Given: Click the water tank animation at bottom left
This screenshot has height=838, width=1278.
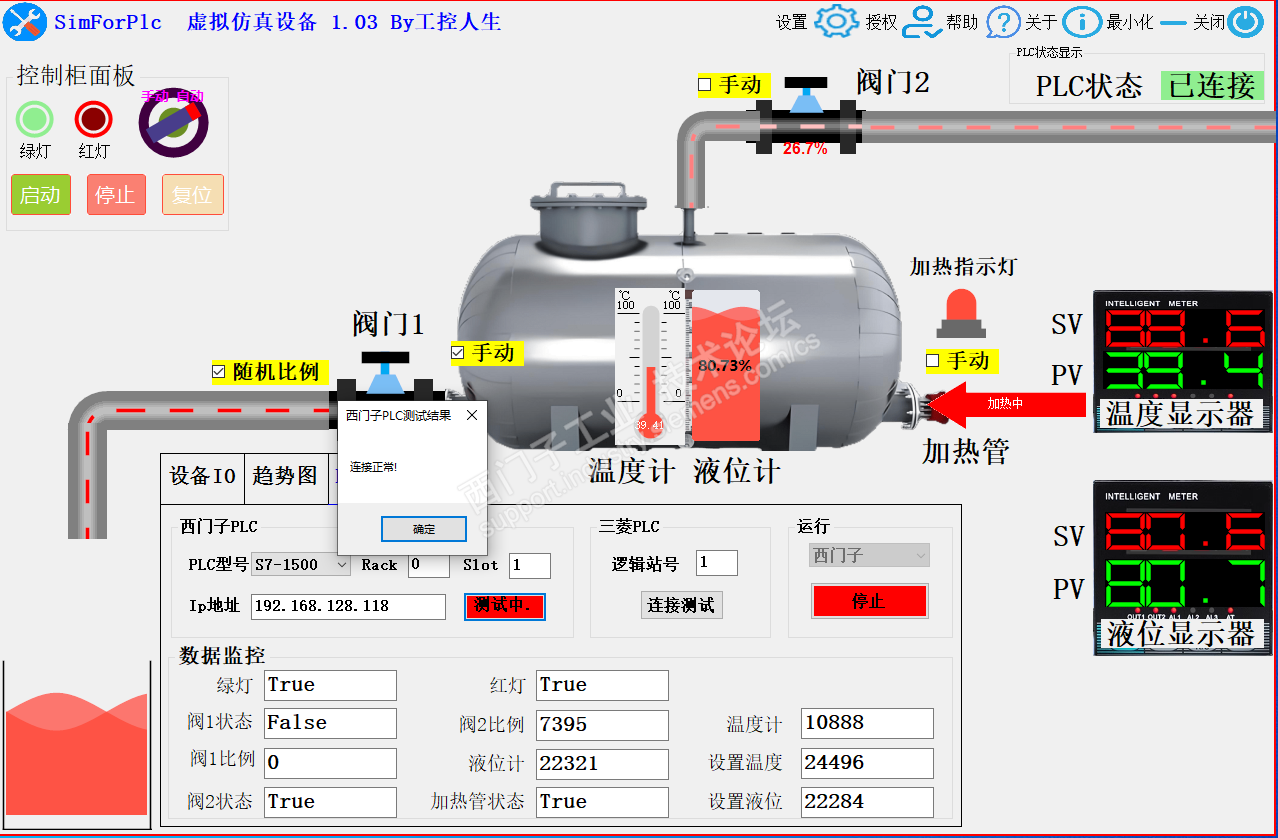Looking at the screenshot, I should click(x=77, y=745).
